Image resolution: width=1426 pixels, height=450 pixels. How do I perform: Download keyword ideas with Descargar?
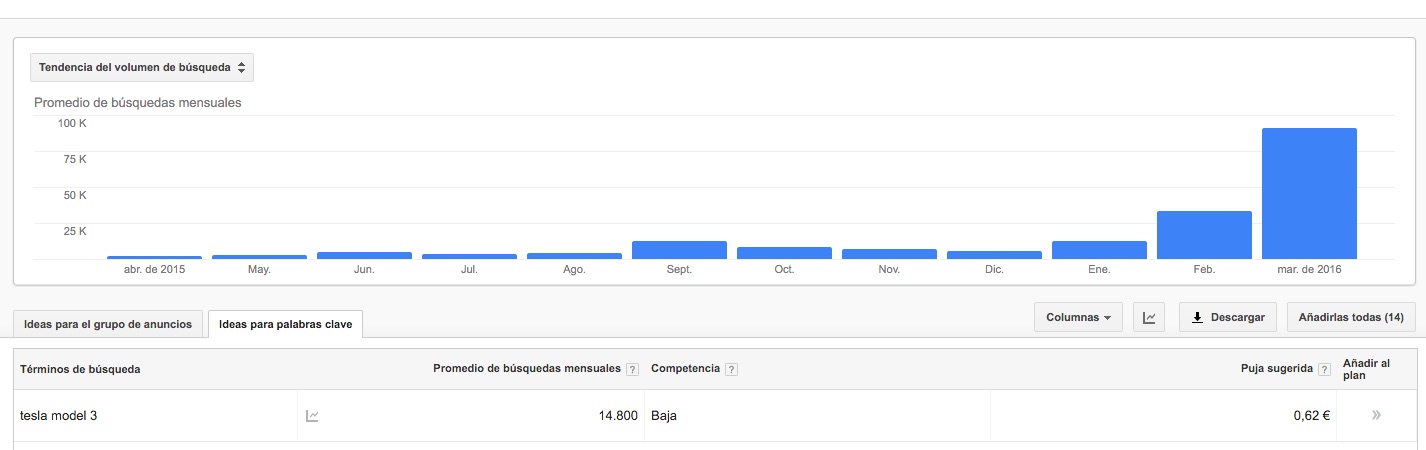click(1228, 318)
